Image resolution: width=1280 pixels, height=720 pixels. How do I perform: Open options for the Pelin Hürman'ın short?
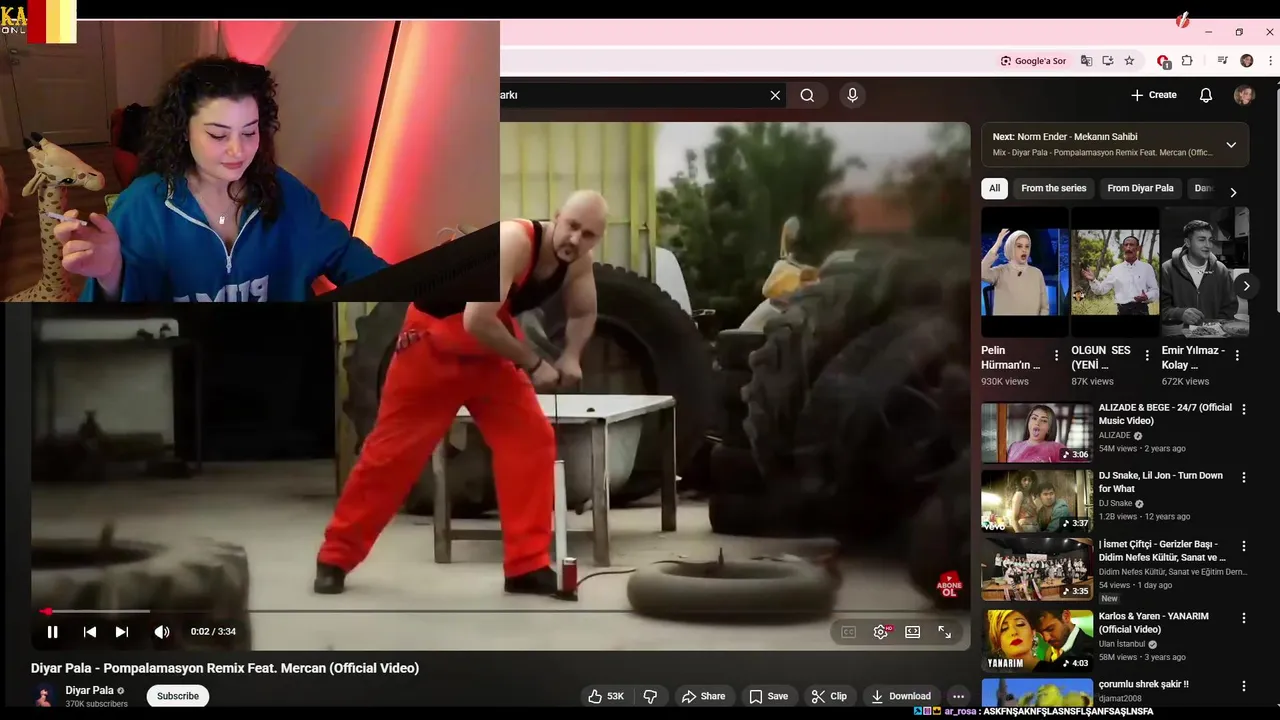click(x=1056, y=356)
